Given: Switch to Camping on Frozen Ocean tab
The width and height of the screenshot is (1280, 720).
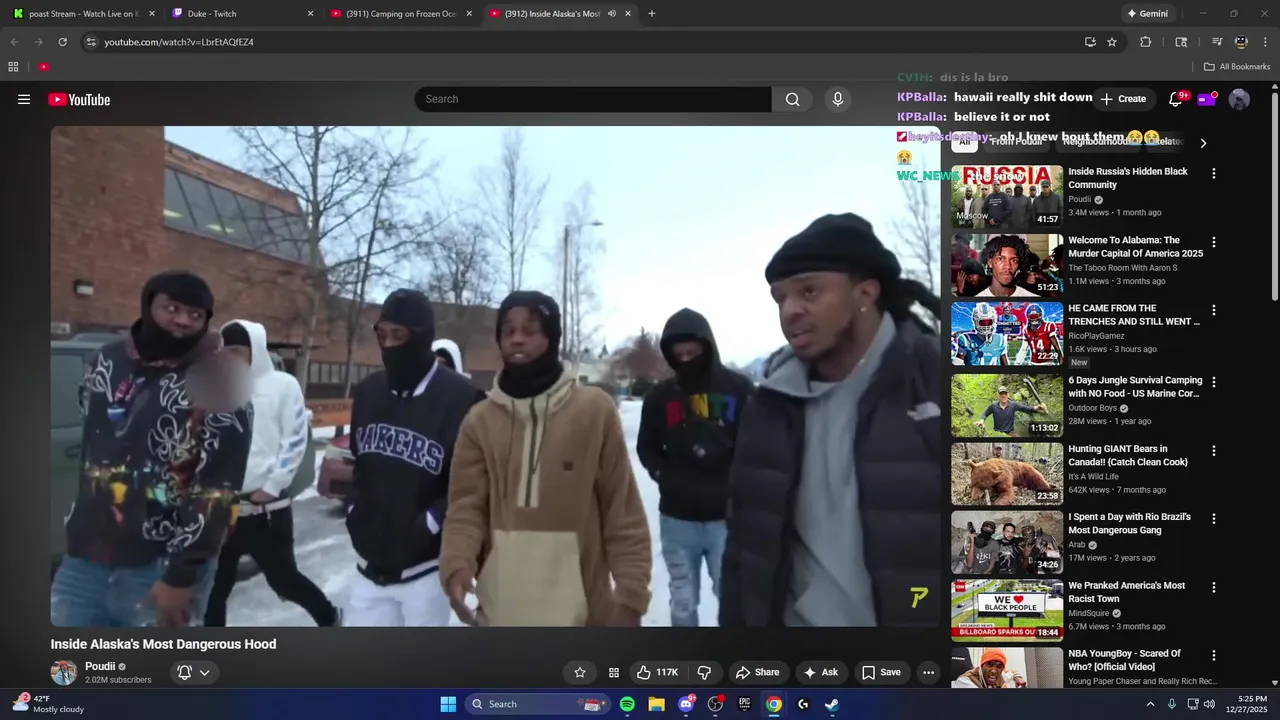Looking at the screenshot, I should tap(401, 14).
